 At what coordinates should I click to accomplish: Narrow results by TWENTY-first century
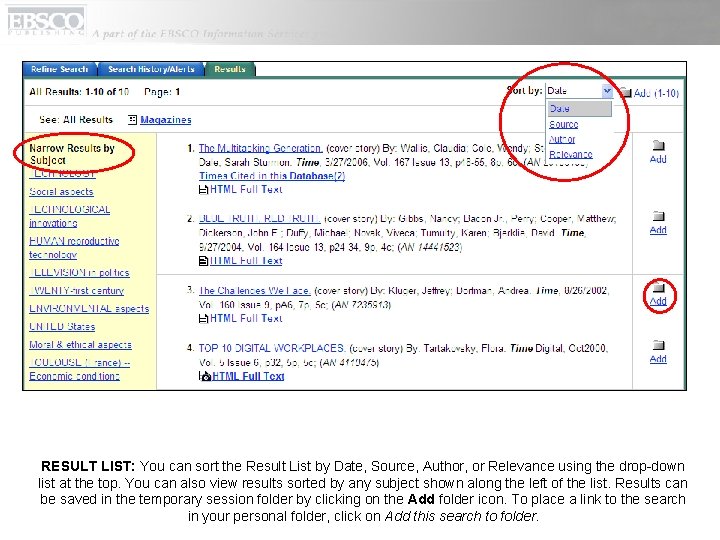pyautogui.click(x=77, y=291)
